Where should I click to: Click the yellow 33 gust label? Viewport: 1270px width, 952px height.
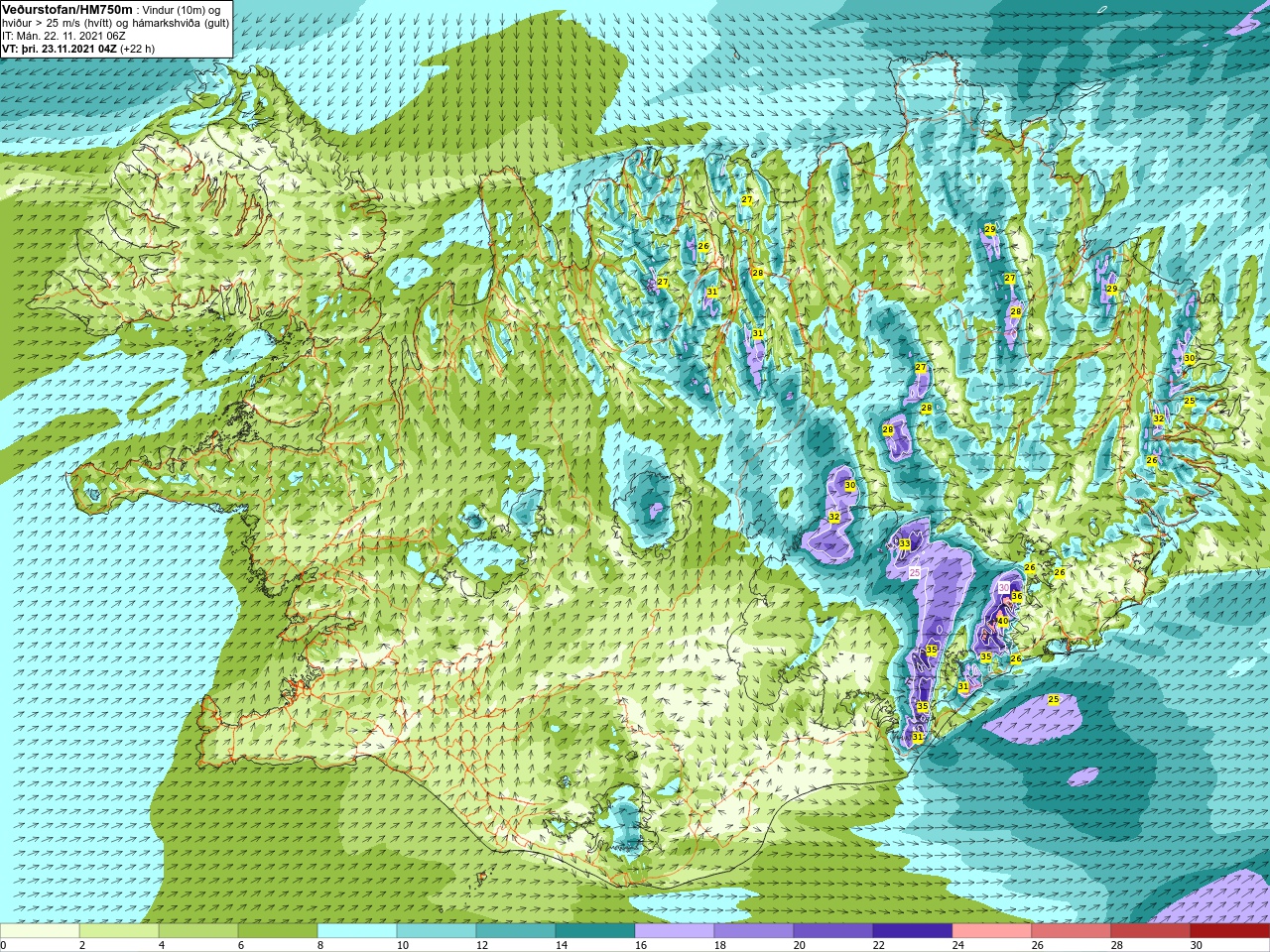[905, 544]
